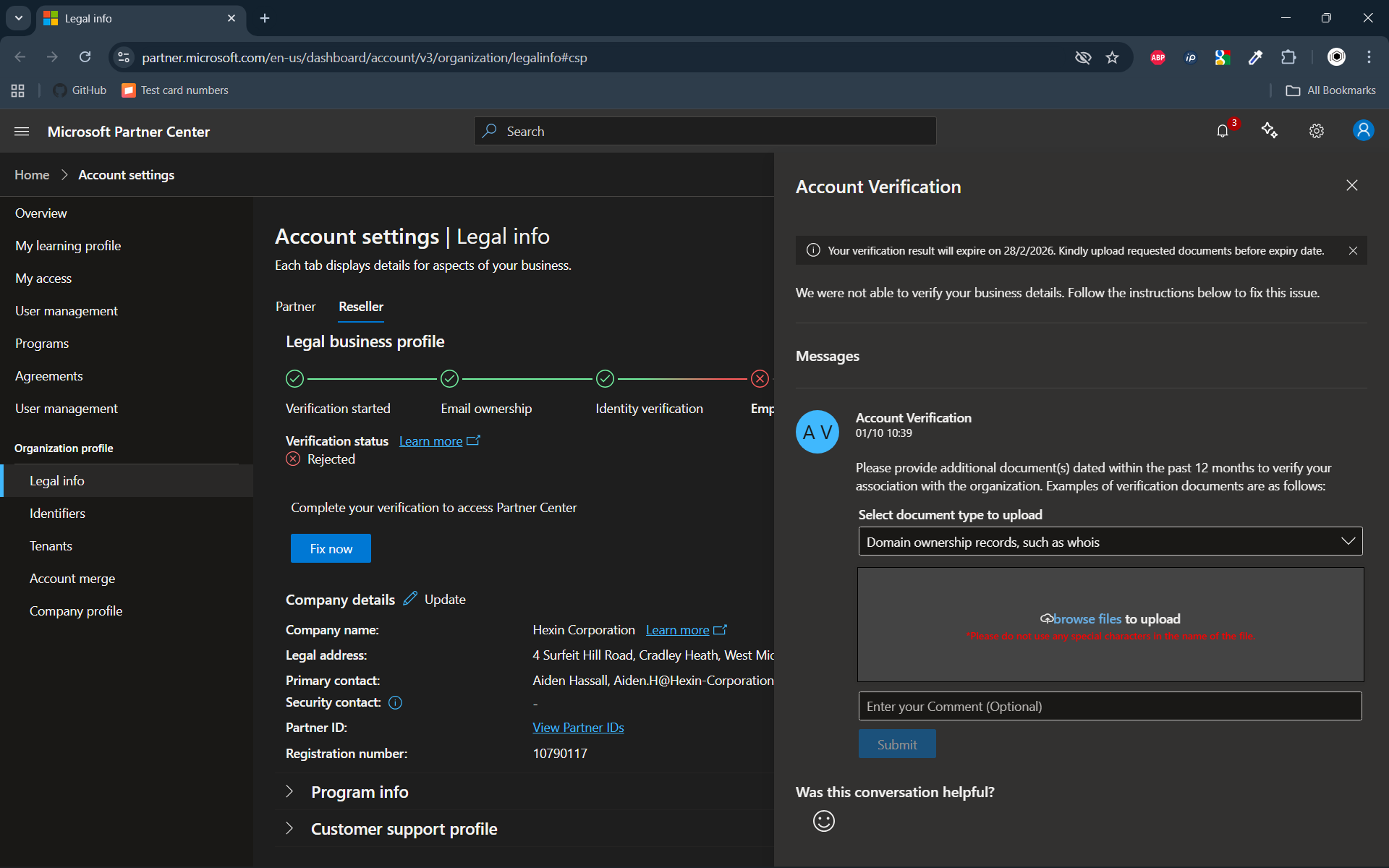Open the hamburger navigation menu
Screen dimensions: 1389x868
click(x=22, y=132)
